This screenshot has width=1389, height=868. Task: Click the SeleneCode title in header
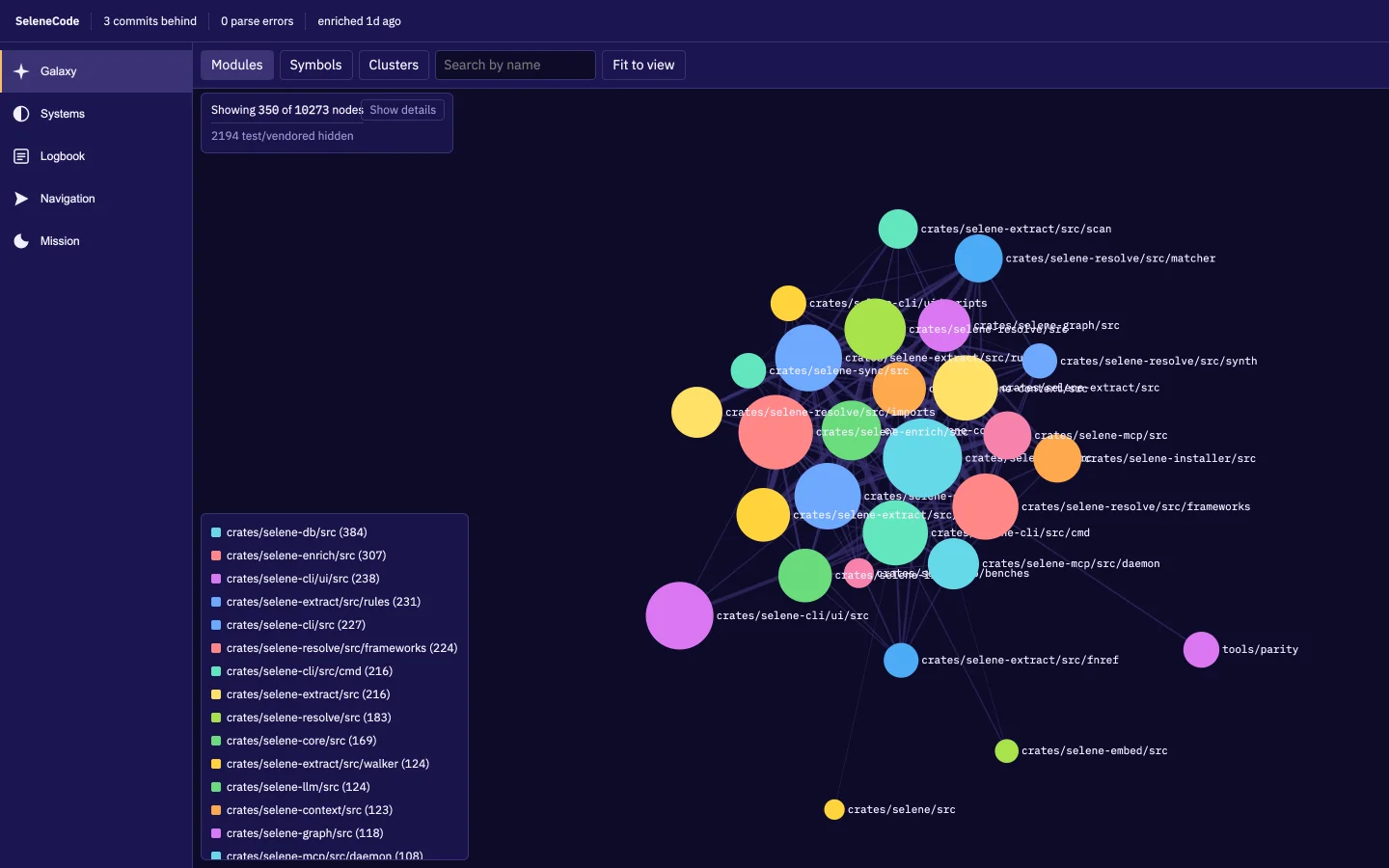click(47, 21)
